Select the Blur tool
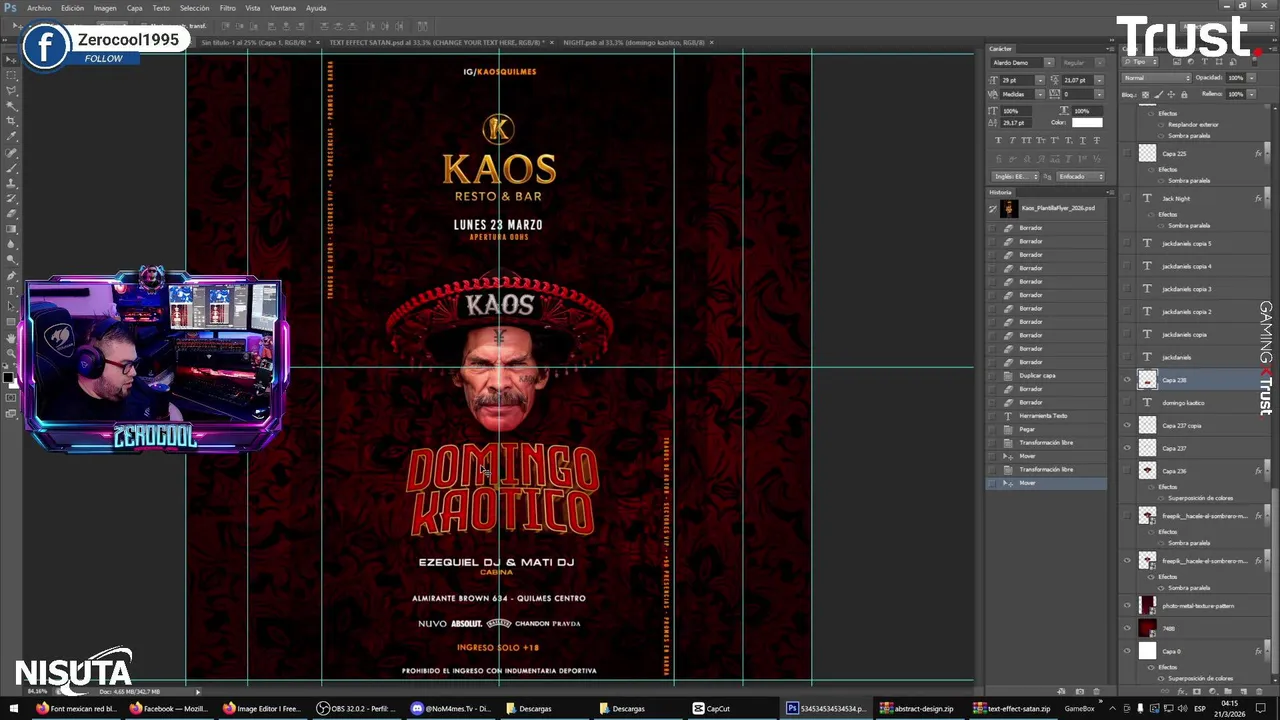Image resolution: width=1280 pixels, height=720 pixels. point(11,244)
